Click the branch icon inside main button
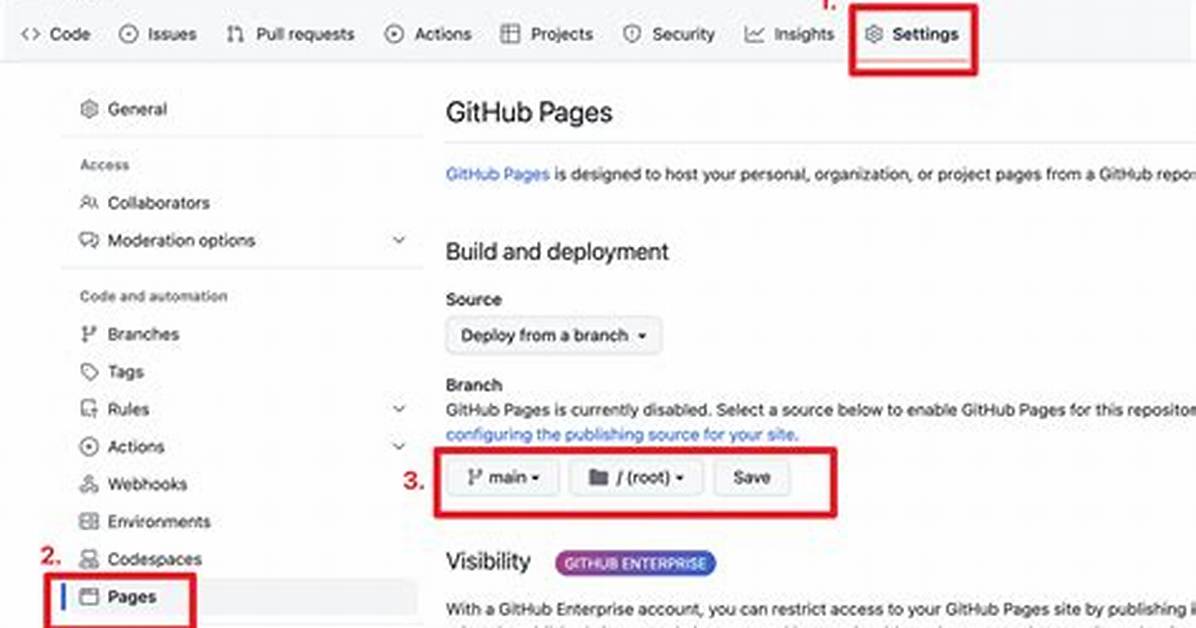Screen dimensions: 1196x628 (x=474, y=478)
